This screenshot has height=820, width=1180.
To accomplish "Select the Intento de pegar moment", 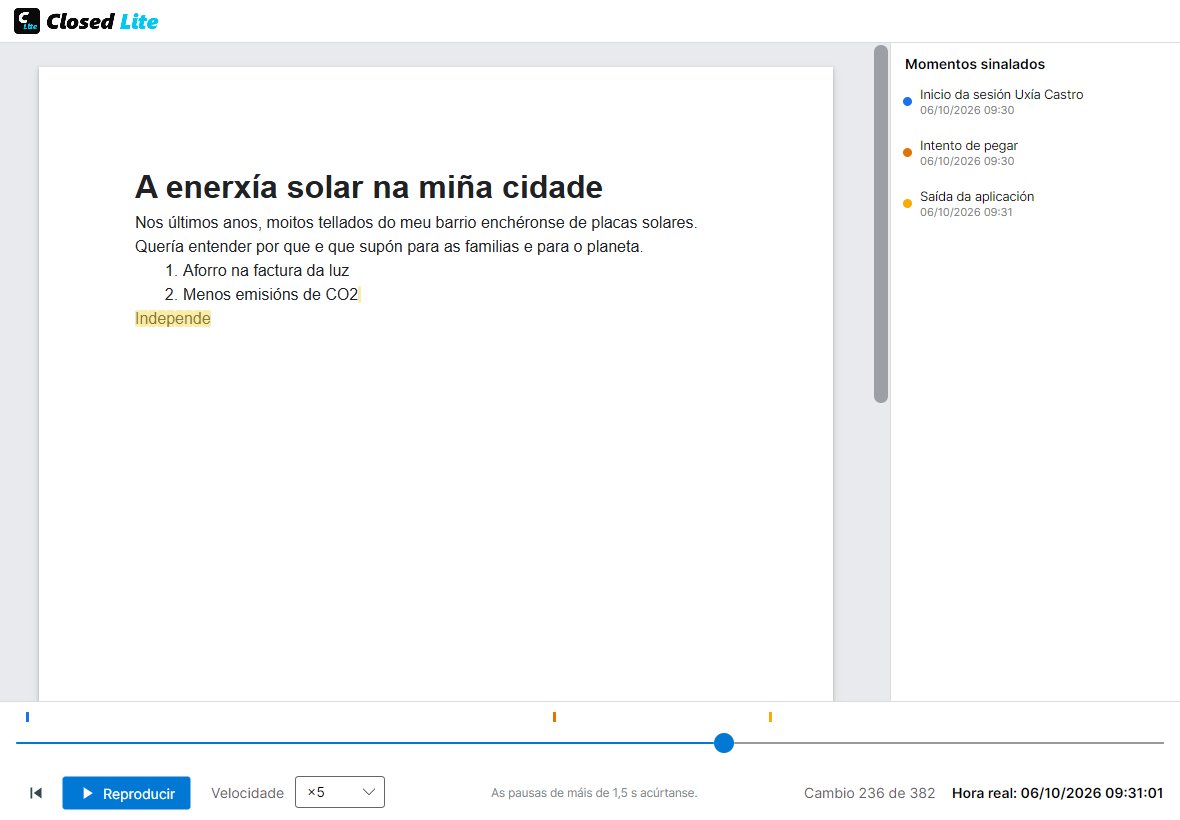I will (x=969, y=153).
